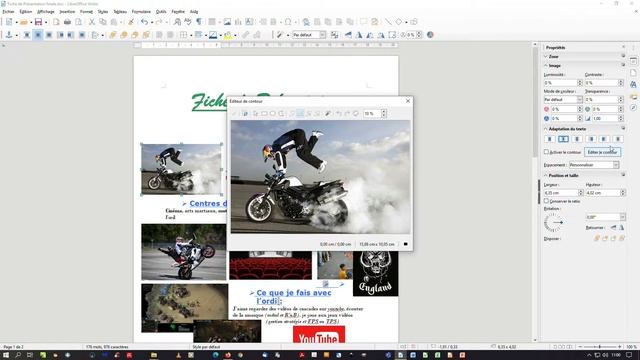The width and height of the screenshot is (640, 360).
Task: Open the Insertion menu
Action: (67, 12)
